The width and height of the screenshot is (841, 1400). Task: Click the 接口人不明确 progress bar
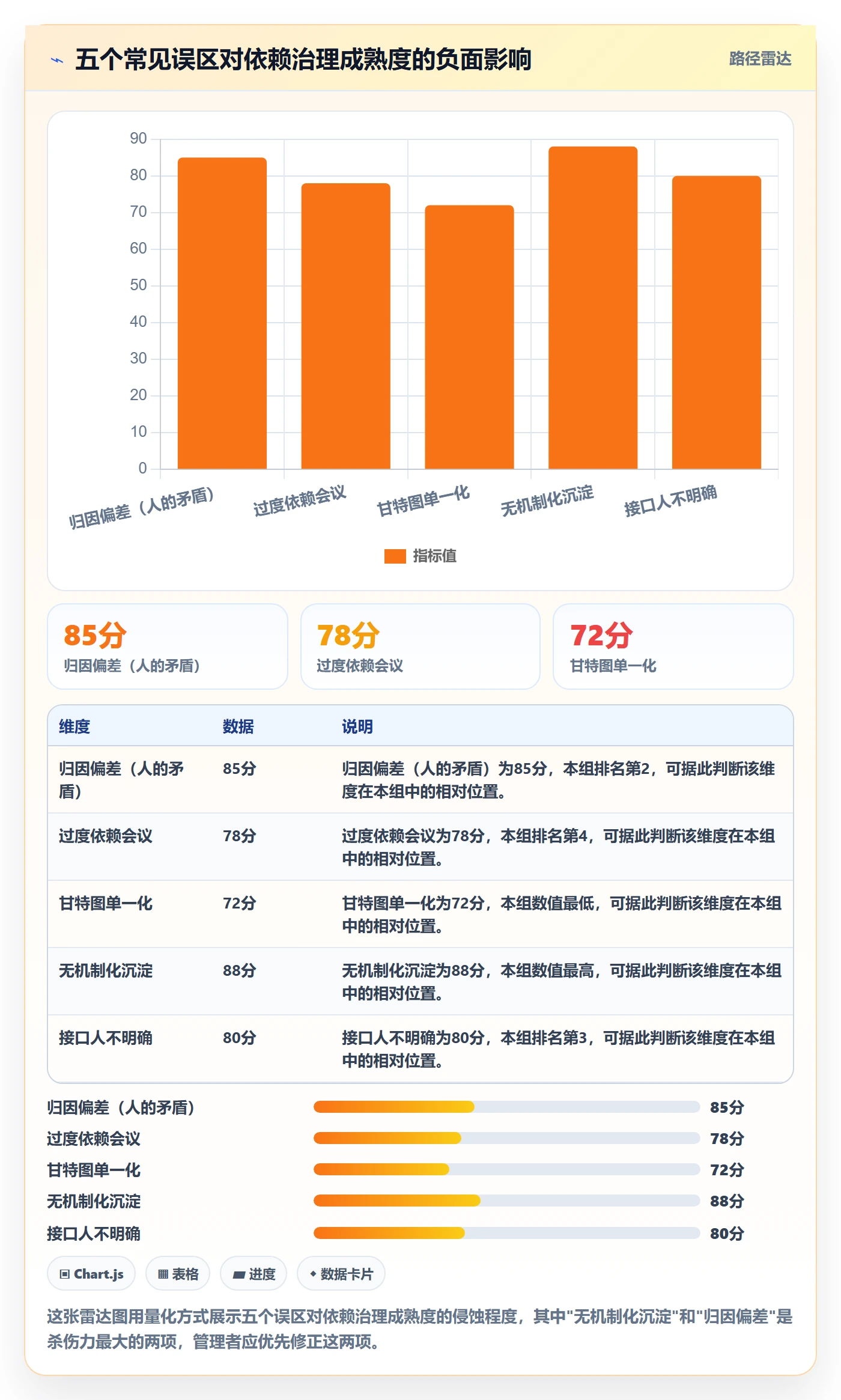click(506, 1233)
